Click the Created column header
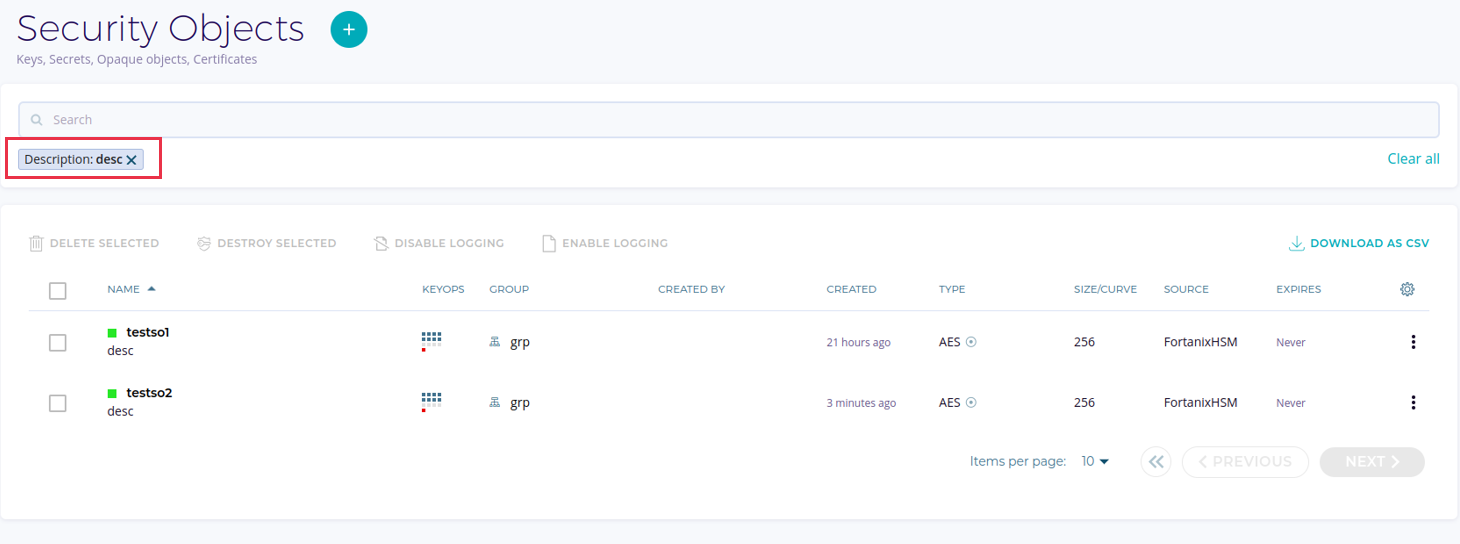This screenshot has width=1460, height=544. point(851,289)
